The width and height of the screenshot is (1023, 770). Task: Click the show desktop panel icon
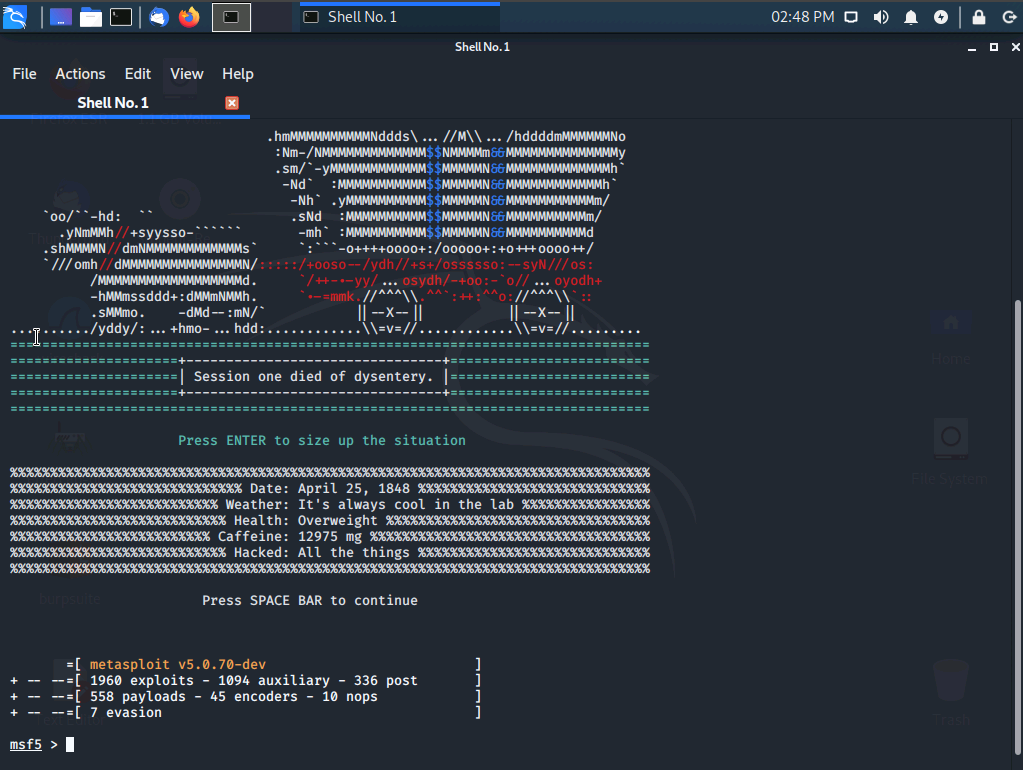(61, 17)
